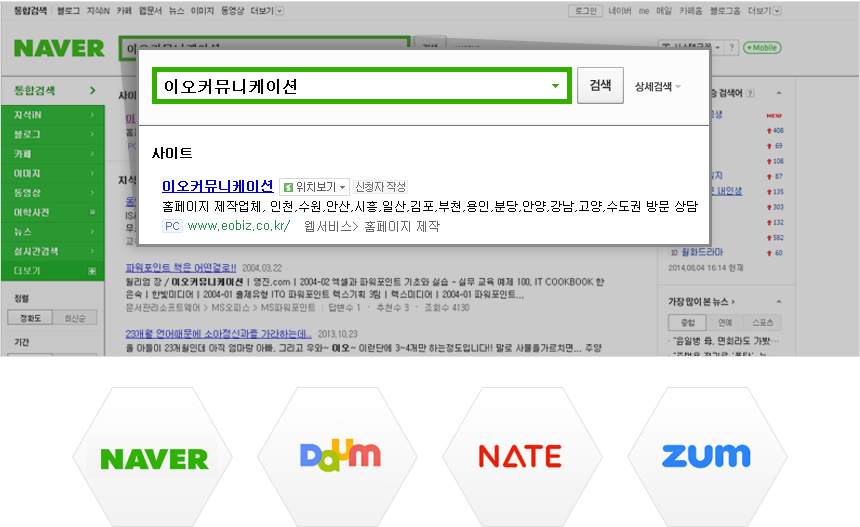Select 뉴스 in the top navigation

coord(176,10)
